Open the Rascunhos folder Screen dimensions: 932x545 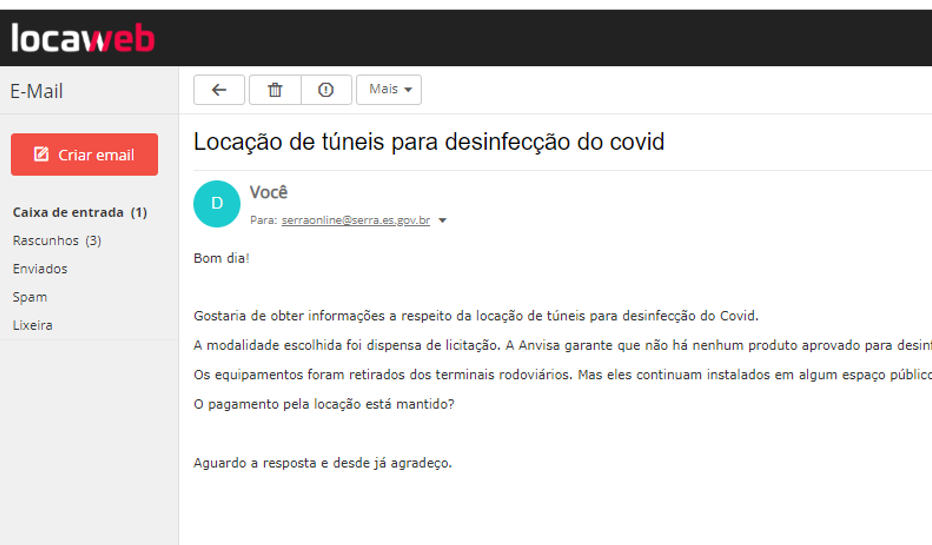[56, 240]
